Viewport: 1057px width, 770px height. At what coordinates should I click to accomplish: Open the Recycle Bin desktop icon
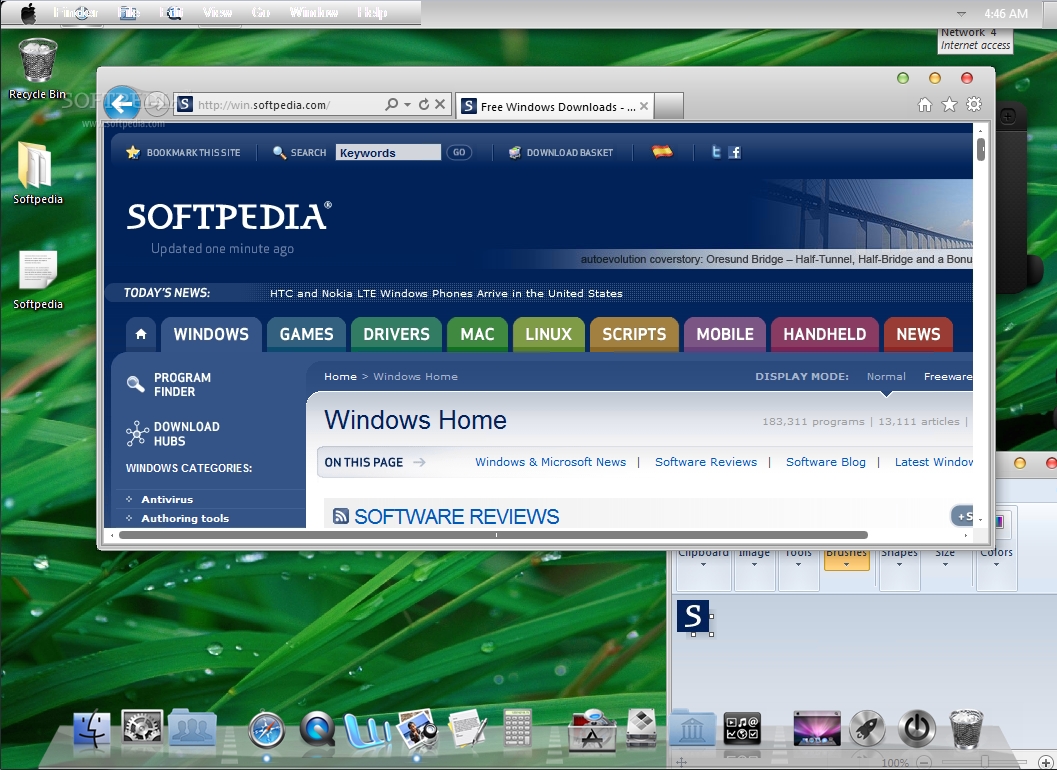point(38,68)
